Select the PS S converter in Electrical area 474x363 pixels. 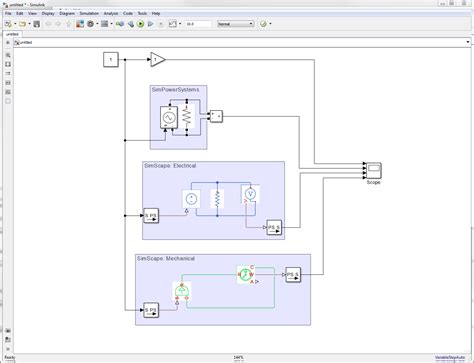tap(274, 227)
